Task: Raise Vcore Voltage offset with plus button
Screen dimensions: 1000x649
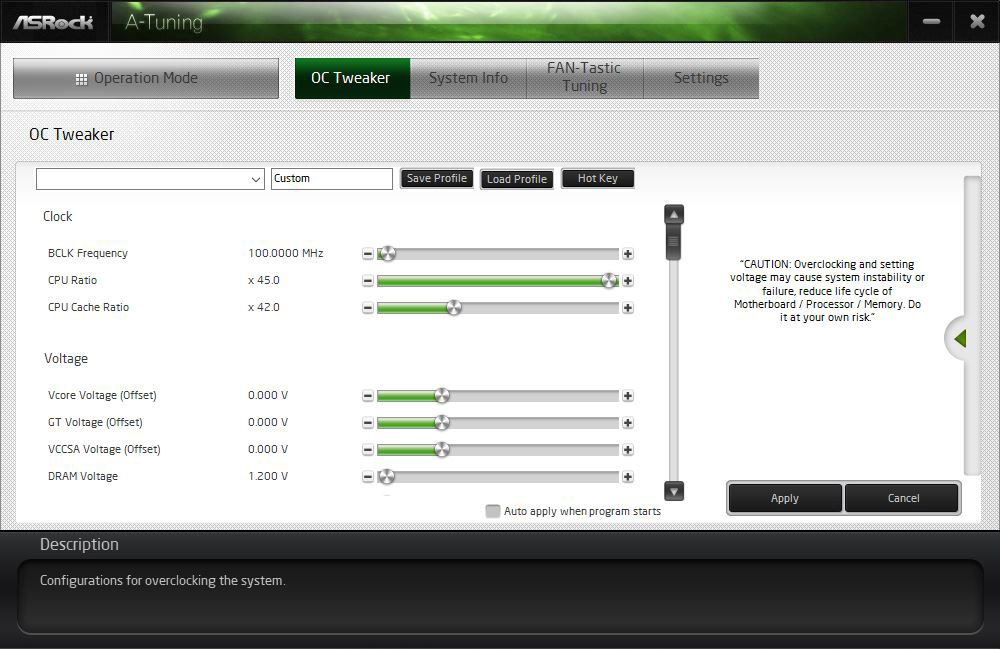Action: pyautogui.click(x=628, y=396)
